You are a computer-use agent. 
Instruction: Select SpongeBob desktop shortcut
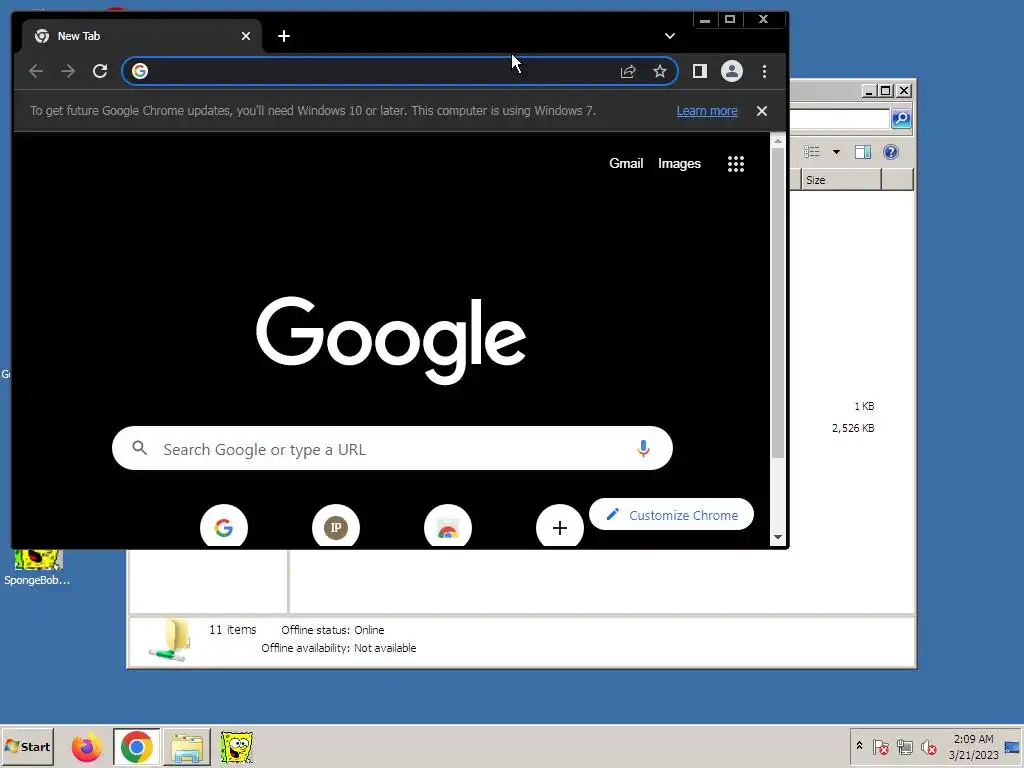tap(37, 567)
